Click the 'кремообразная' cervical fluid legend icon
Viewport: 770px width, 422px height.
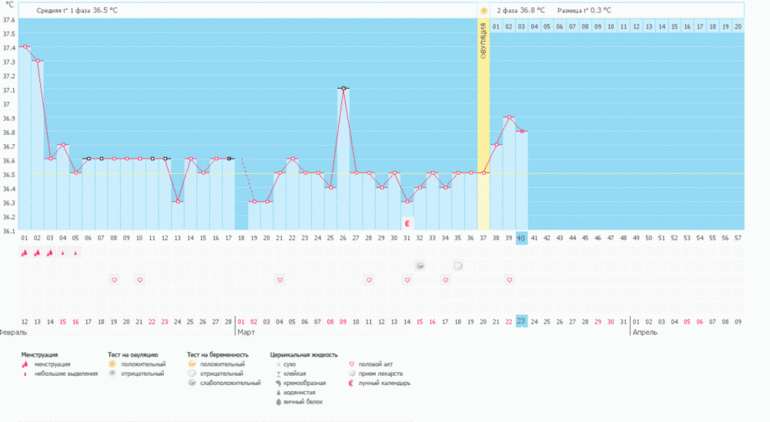pyautogui.click(x=278, y=383)
